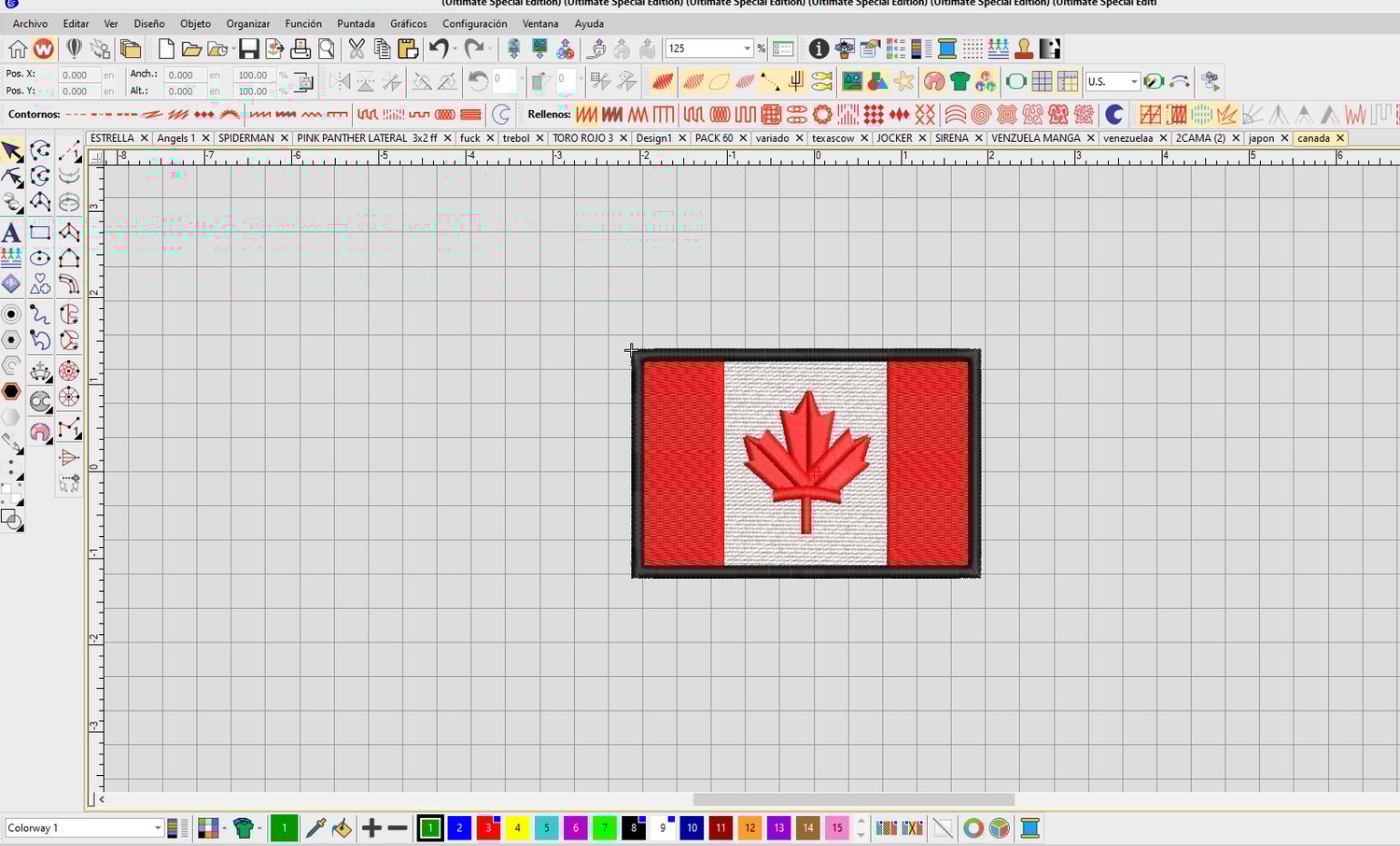Cut selection with scissors icon
The height and width of the screenshot is (846, 1400).
coord(357,49)
